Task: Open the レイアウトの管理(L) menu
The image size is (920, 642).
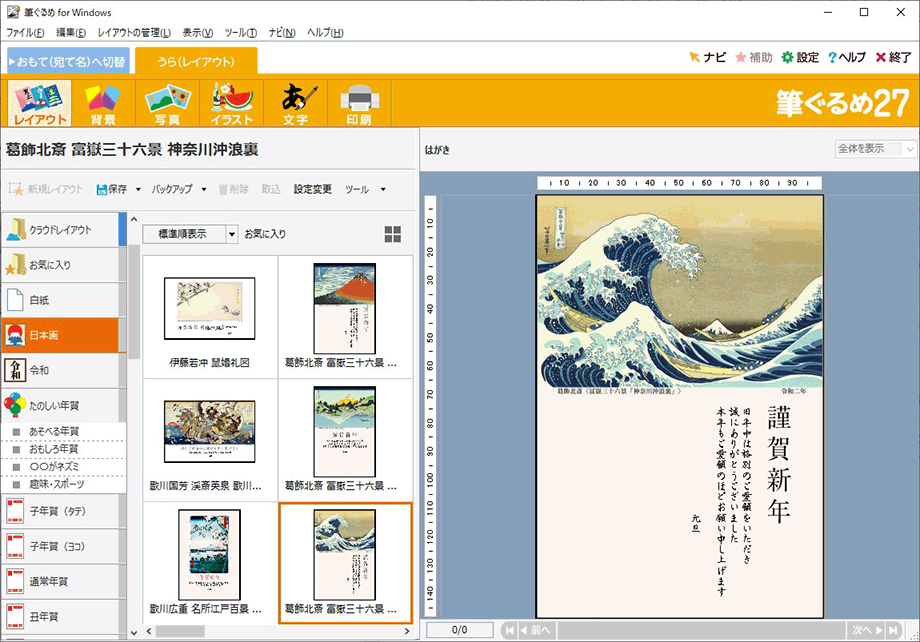Action: point(134,33)
